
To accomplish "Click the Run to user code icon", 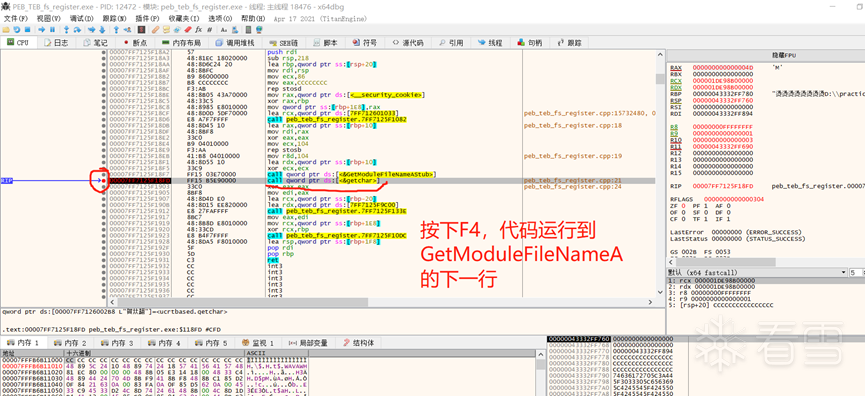I will tap(127, 29).
